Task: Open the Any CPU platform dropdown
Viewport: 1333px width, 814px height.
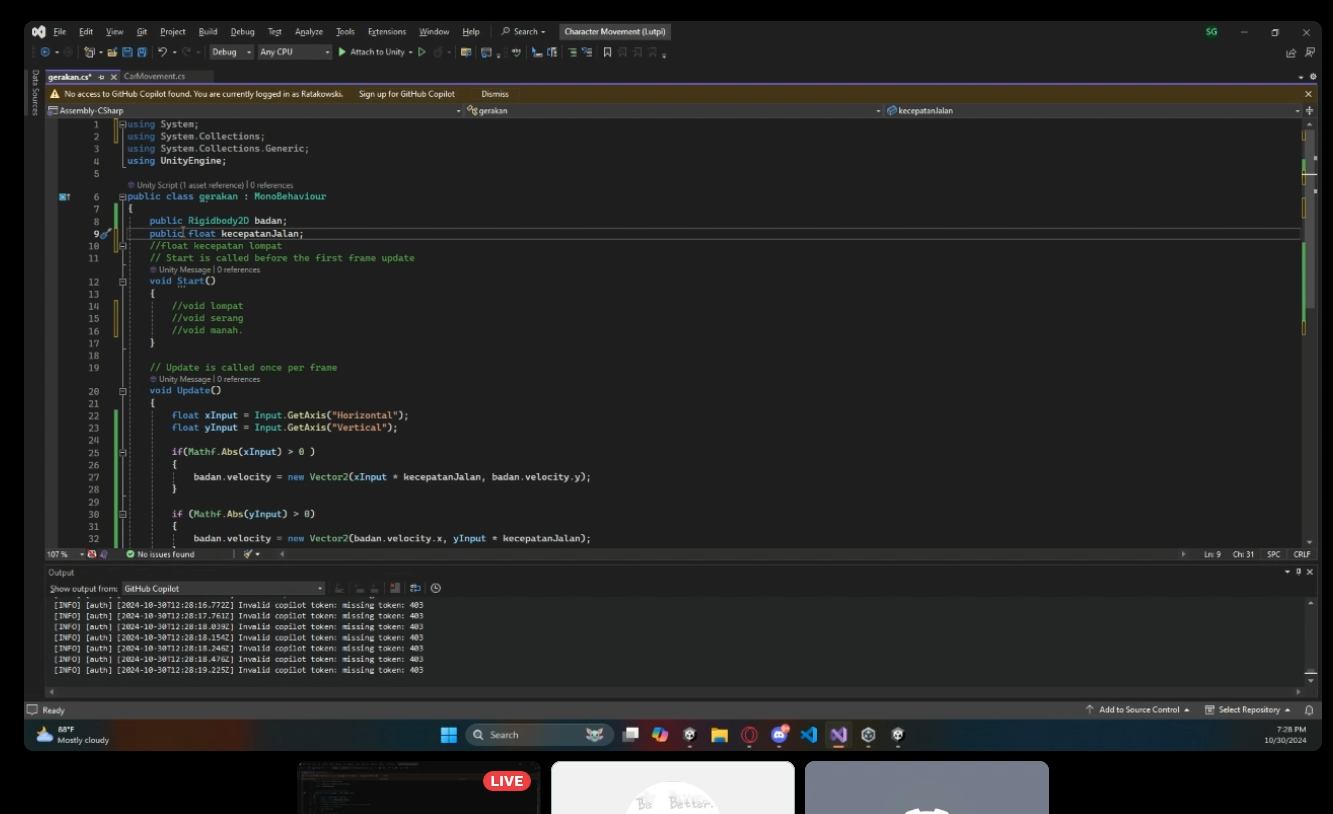Action: 294,52
